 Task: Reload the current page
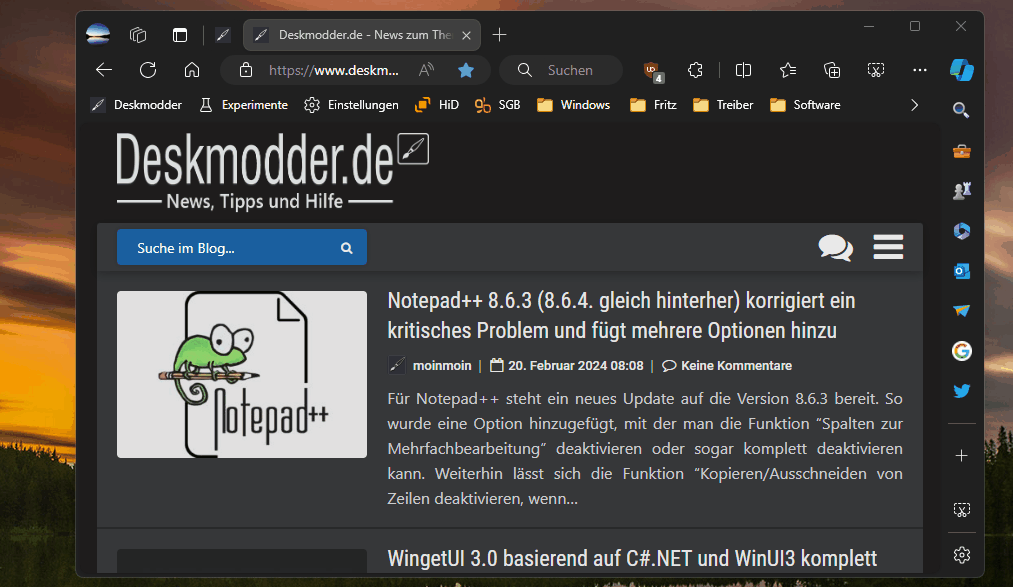click(148, 70)
